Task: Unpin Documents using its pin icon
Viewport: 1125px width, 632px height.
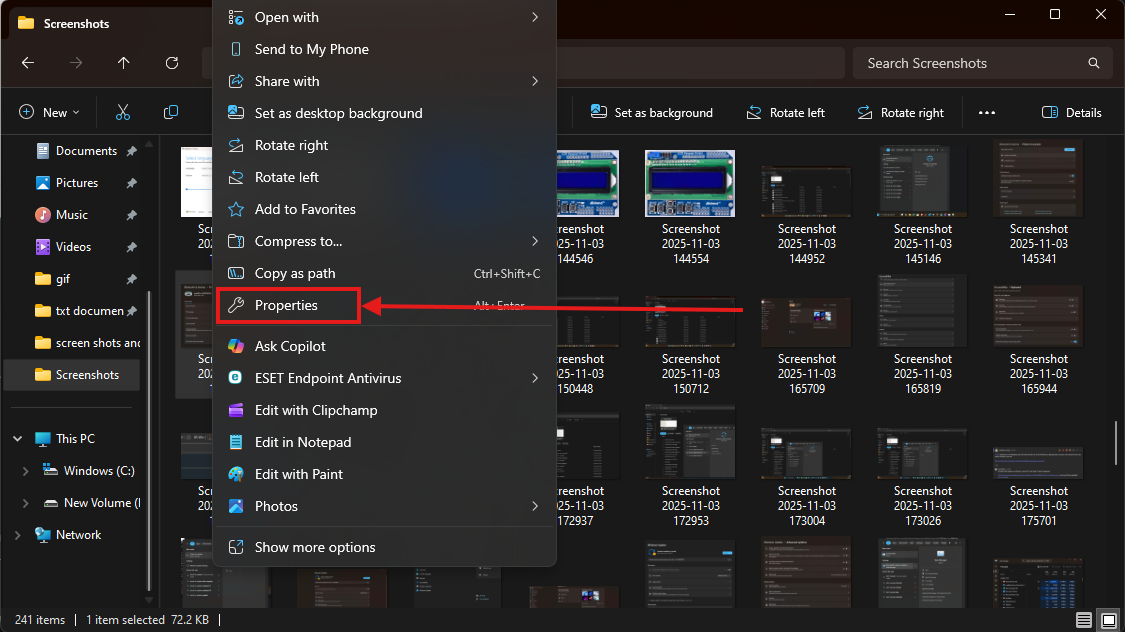Action: click(x=131, y=151)
